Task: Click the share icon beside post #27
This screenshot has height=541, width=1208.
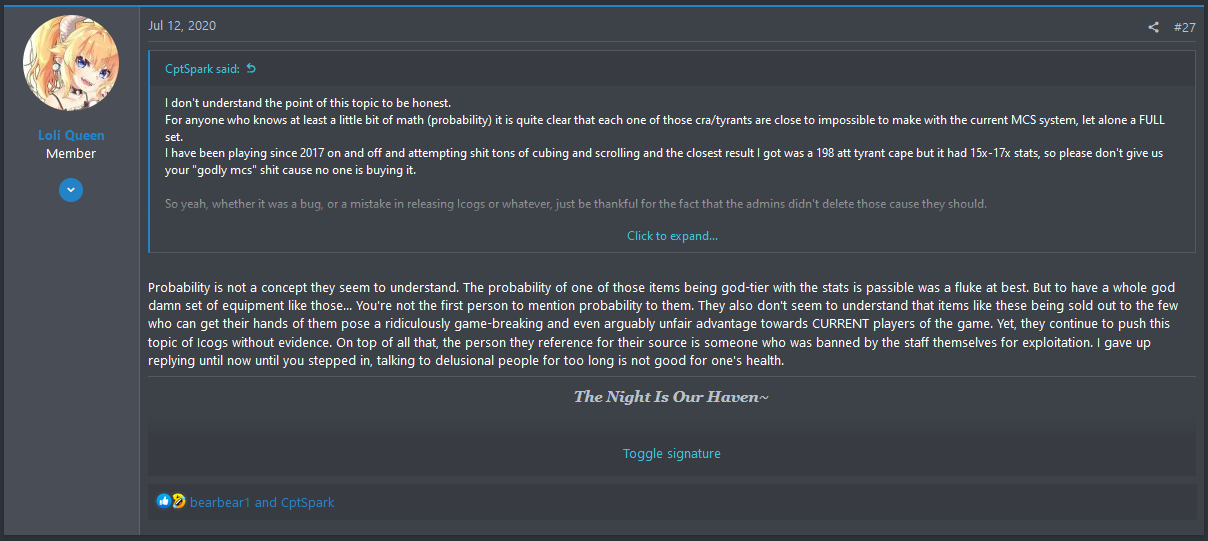Action: 1153,27
